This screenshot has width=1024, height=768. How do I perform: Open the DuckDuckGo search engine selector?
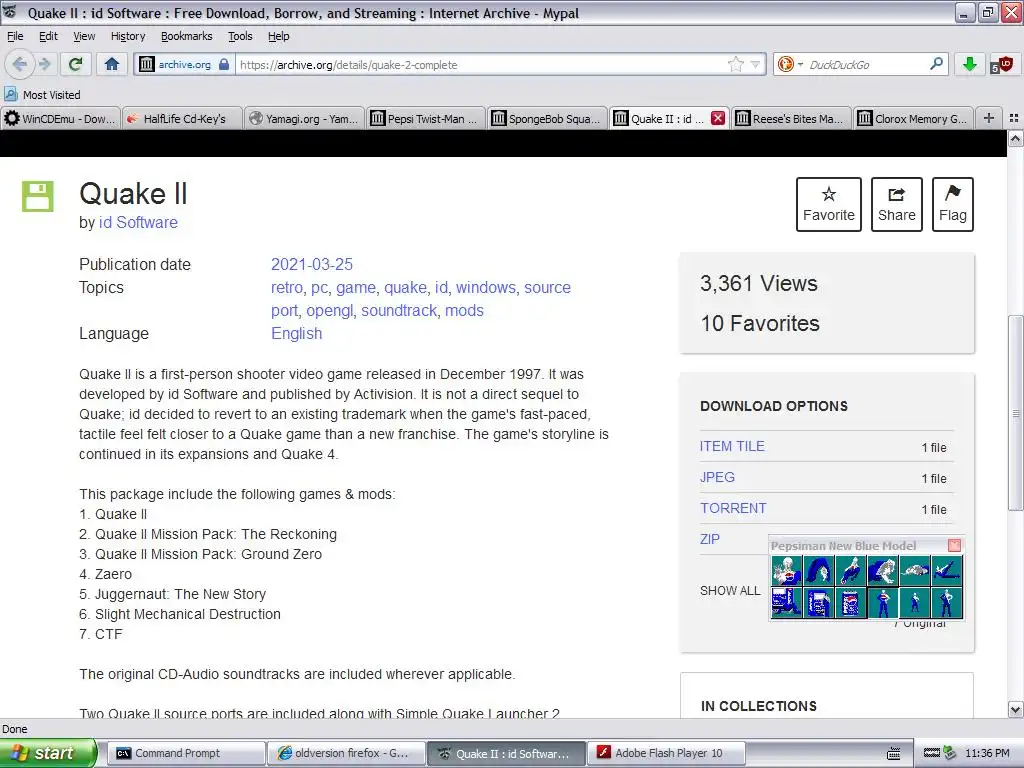790,65
